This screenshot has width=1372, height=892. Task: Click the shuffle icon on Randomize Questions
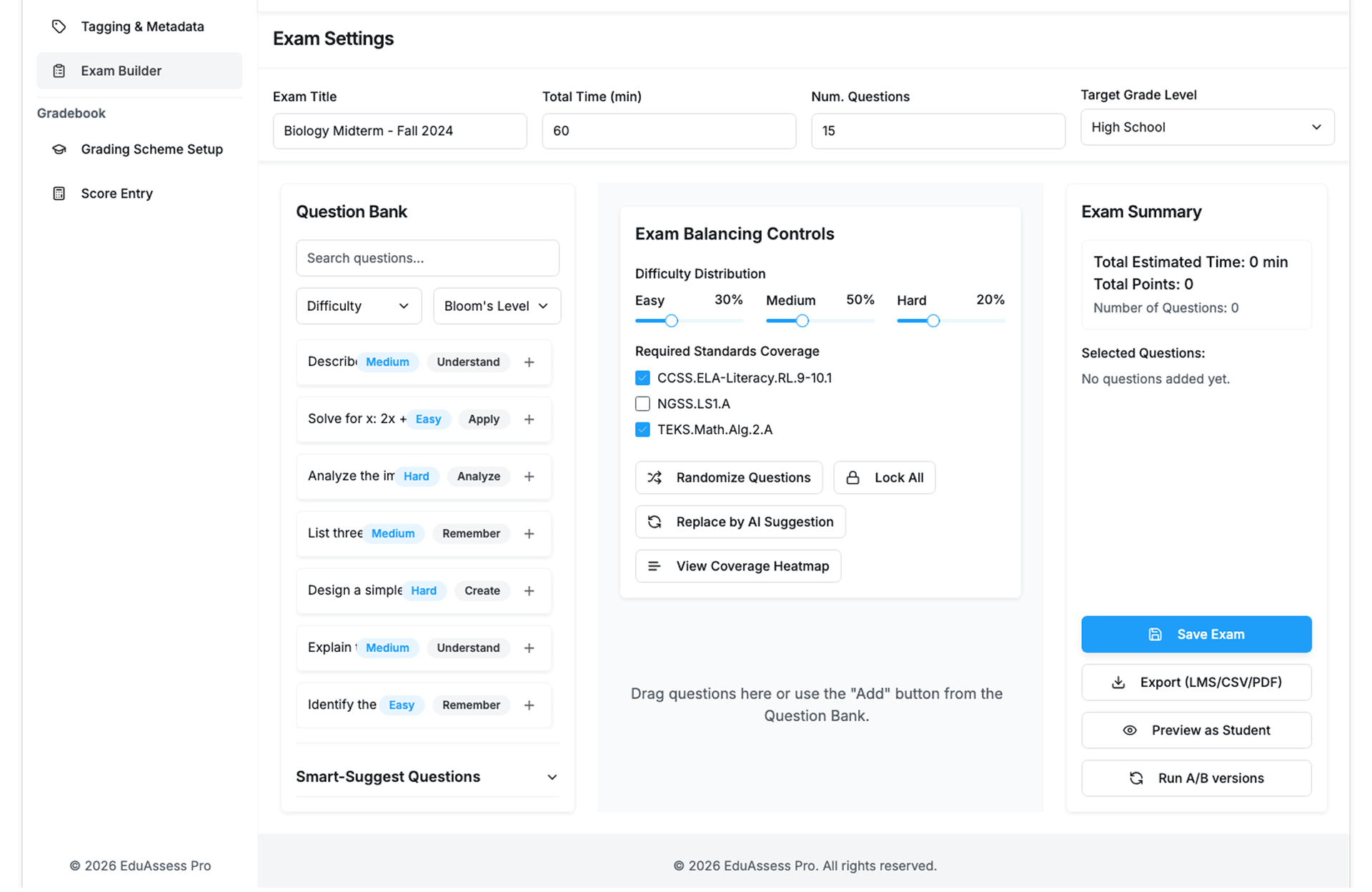click(655, 477)
